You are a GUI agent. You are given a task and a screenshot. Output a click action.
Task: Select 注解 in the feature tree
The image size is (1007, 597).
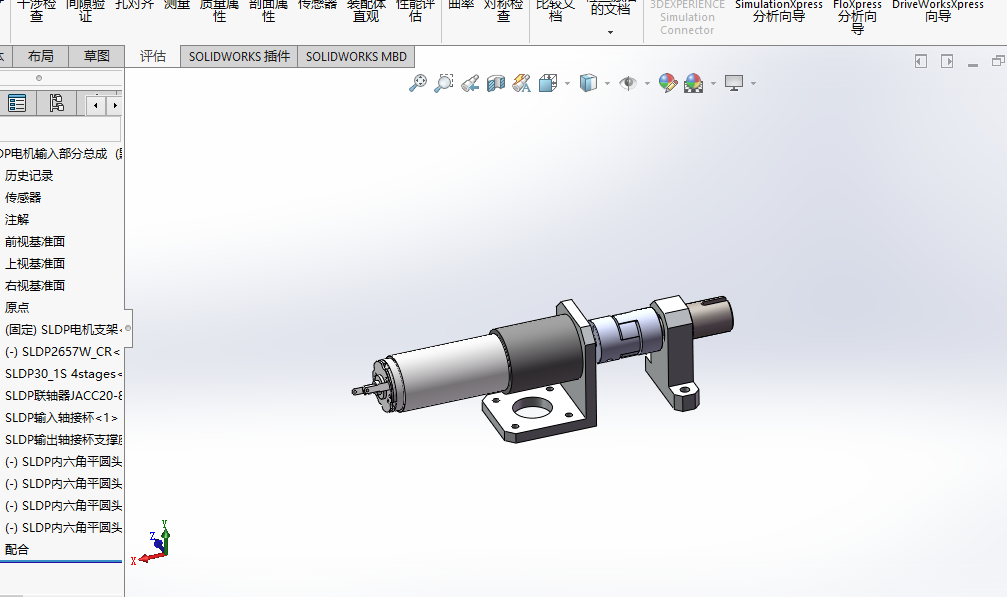coord(17,220)
